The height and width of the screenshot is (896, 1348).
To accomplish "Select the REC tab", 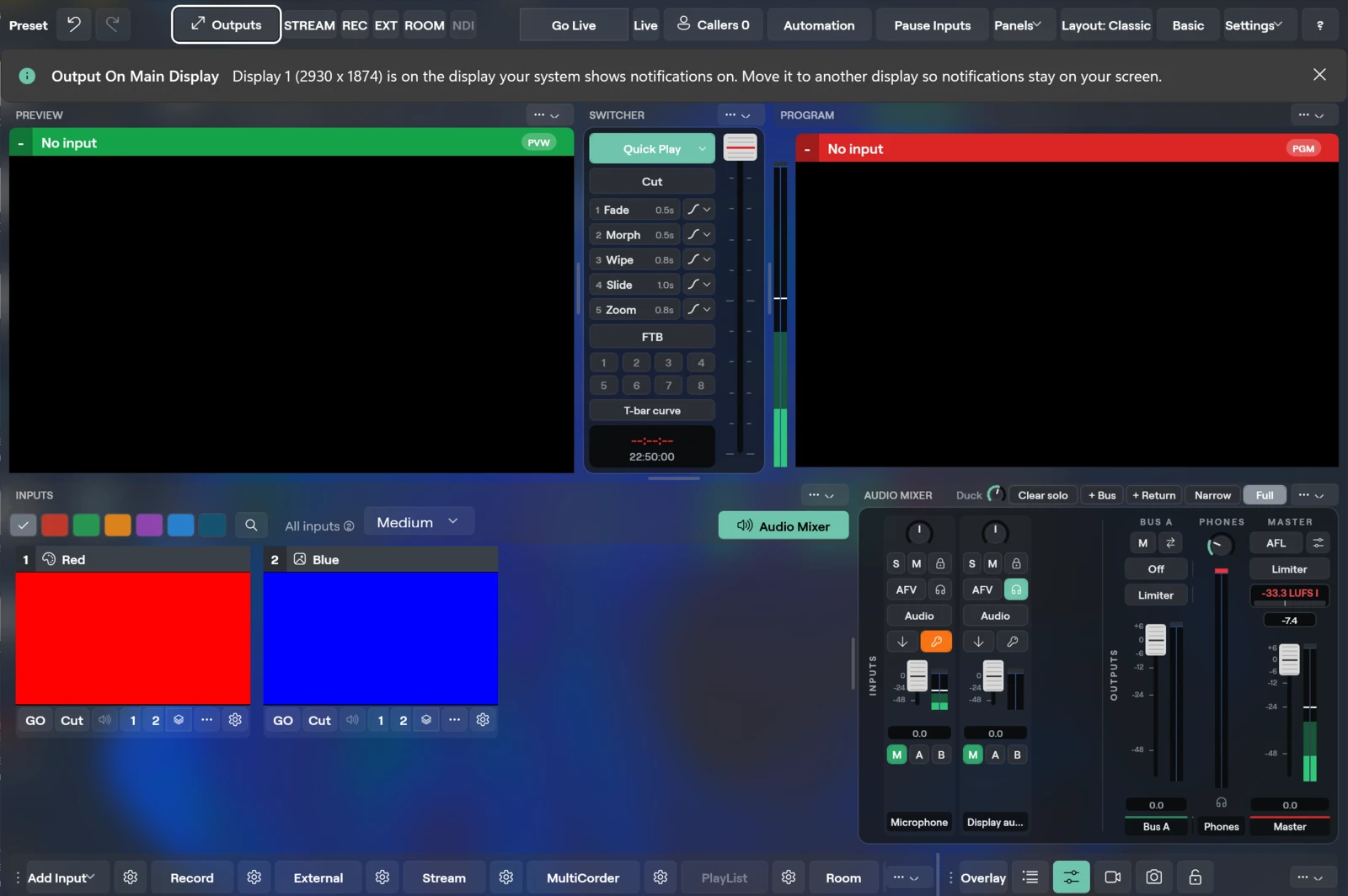I will tap(355, 25).
